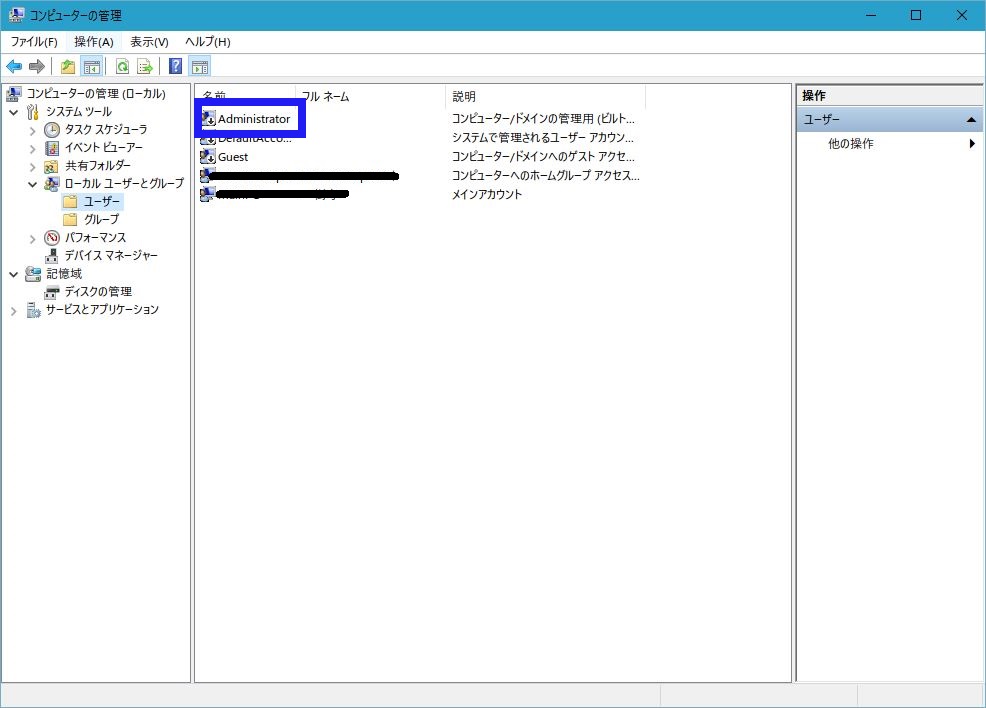Image resolution: width=986 pixels, height=708 pixels.
Task: Click the Guest user account icon
Action: [x=208, y=157]
